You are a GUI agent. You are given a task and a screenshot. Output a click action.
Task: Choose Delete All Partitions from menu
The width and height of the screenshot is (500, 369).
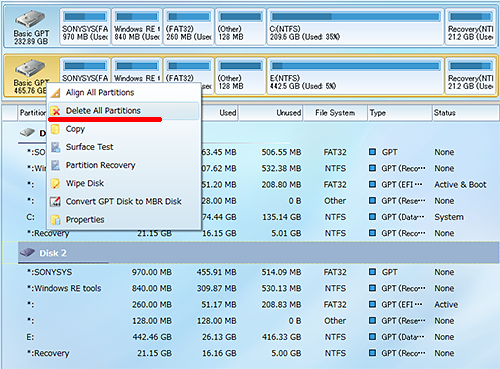(124, 111)
